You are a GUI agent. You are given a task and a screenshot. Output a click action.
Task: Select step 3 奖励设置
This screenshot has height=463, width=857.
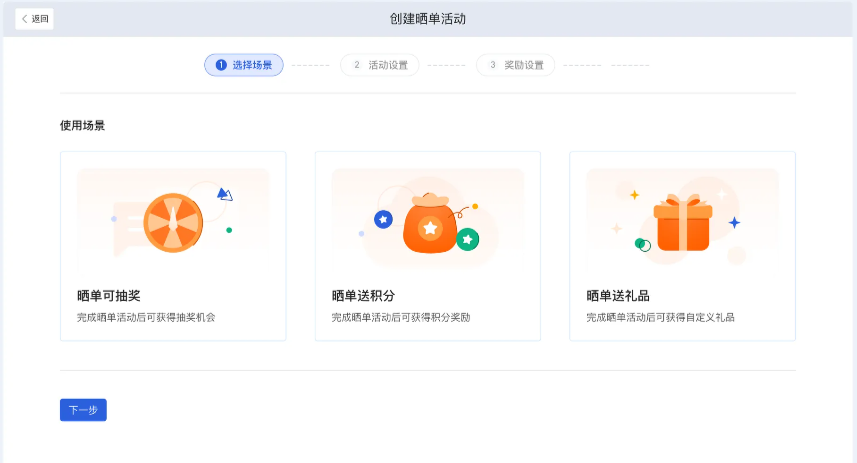(x=515, y=65)
